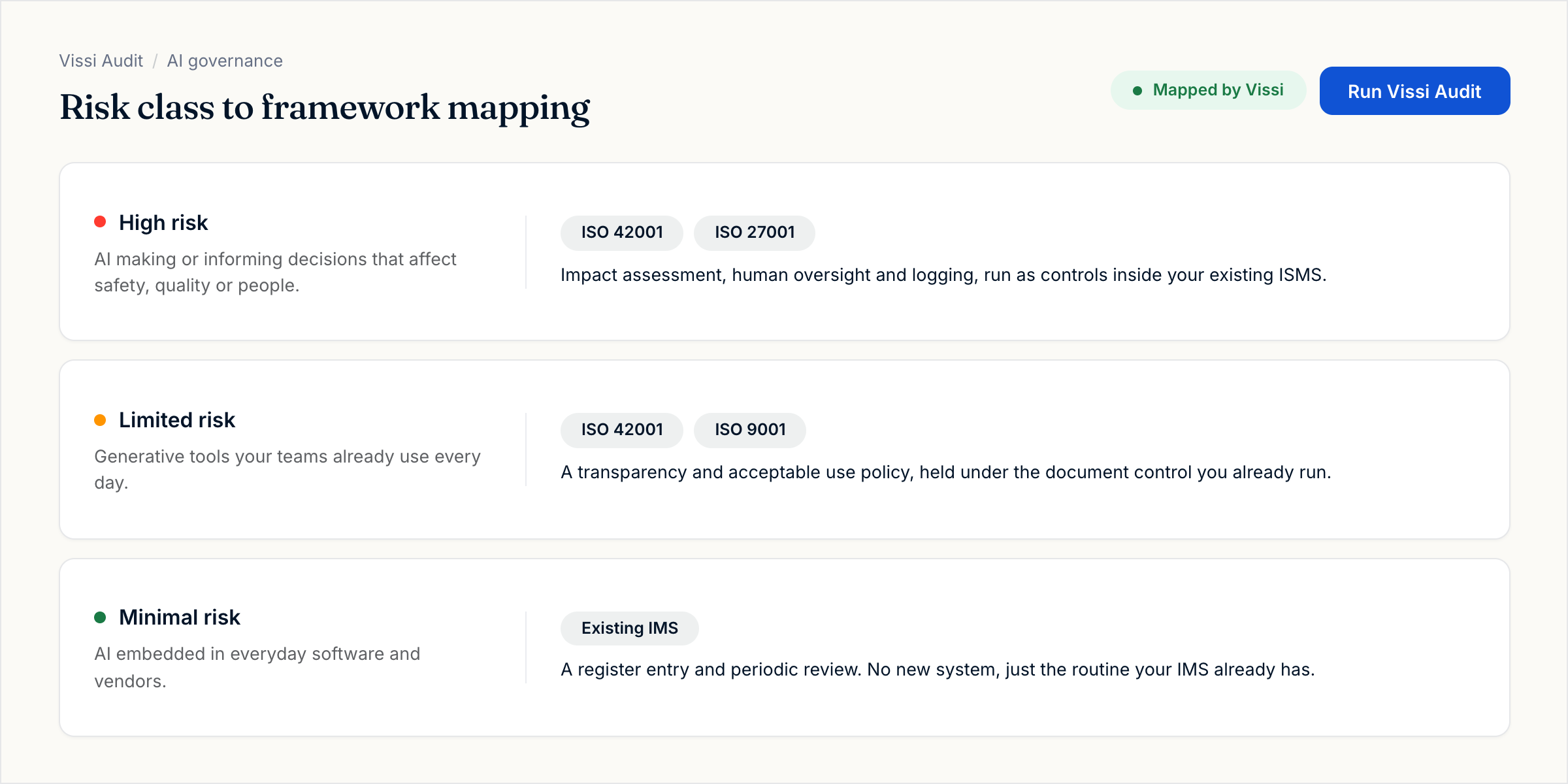Click the orange dot beside Limited risk
Screen dimensions: 1568x784
(100, 419)
